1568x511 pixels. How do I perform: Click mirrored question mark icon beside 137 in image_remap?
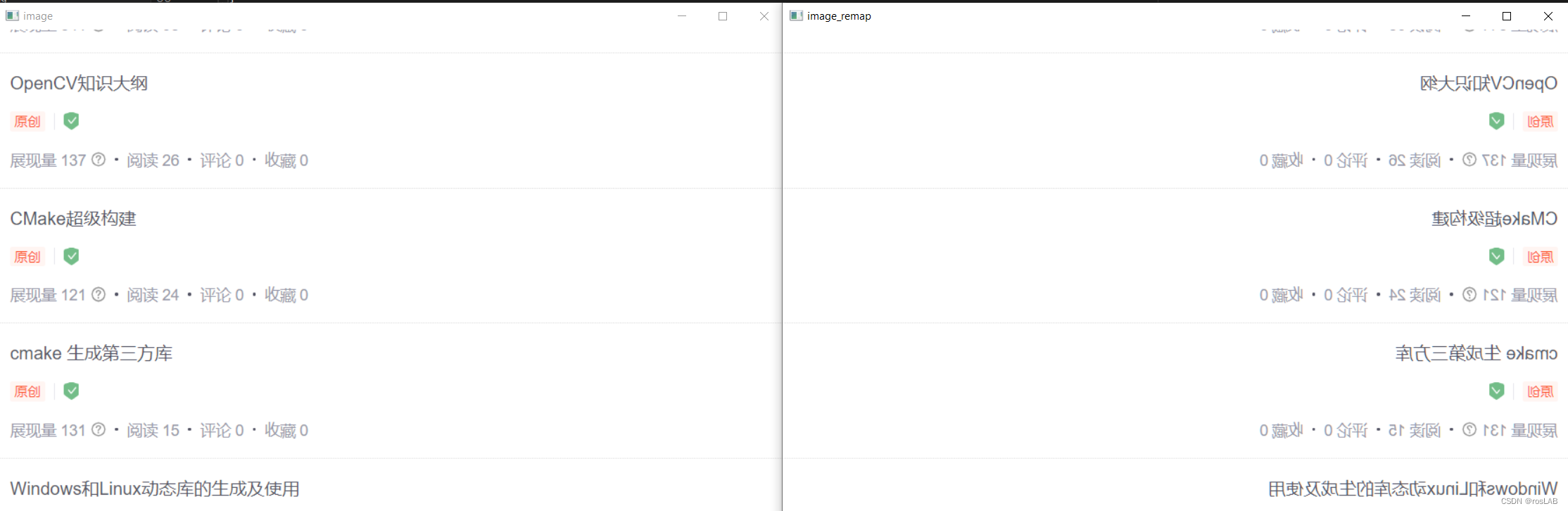coord(1469,160)
